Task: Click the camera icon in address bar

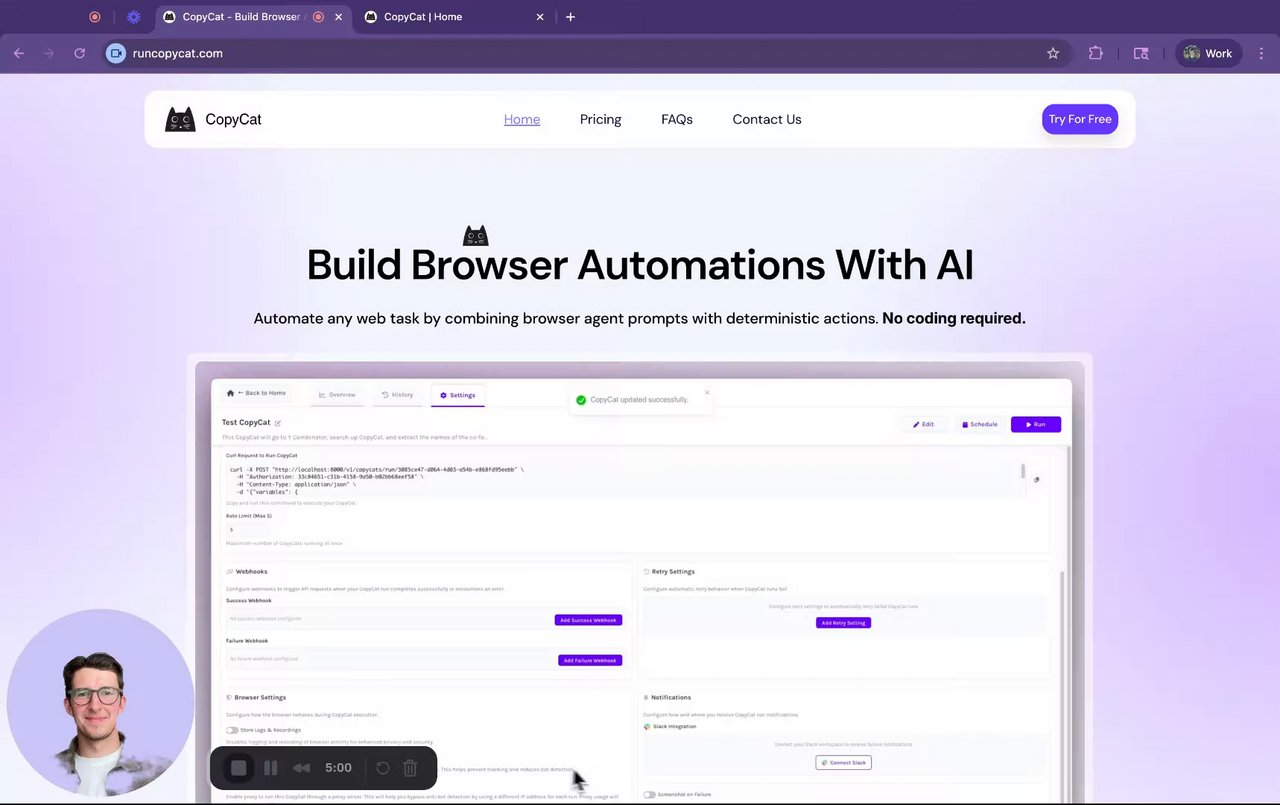Action: pos(116,54)
